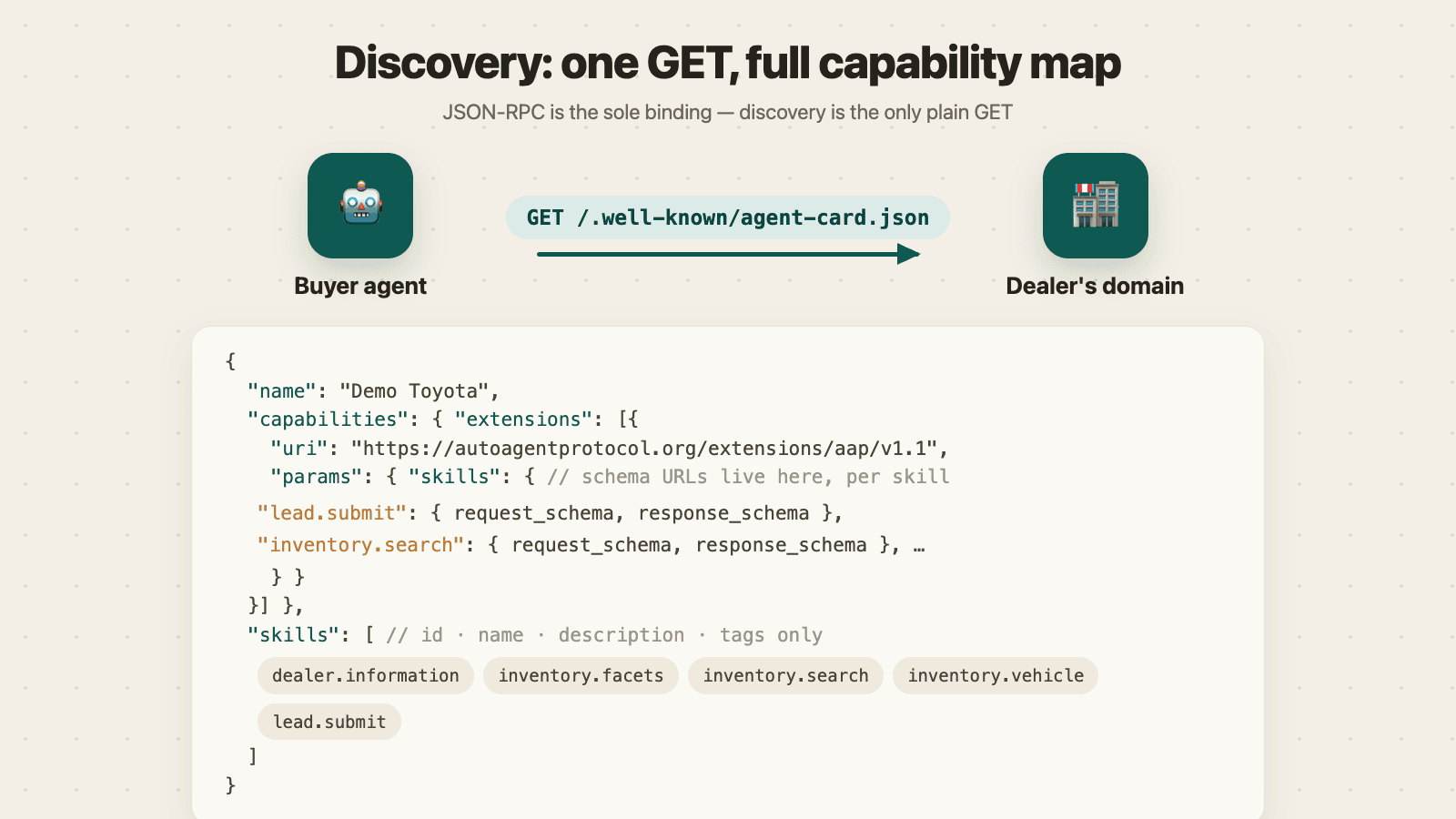Click the 'Buyer agent' label
Image resolution: width=1456 pixels, height=819 pixels.
pyautogui.click(x=360, y=286)
